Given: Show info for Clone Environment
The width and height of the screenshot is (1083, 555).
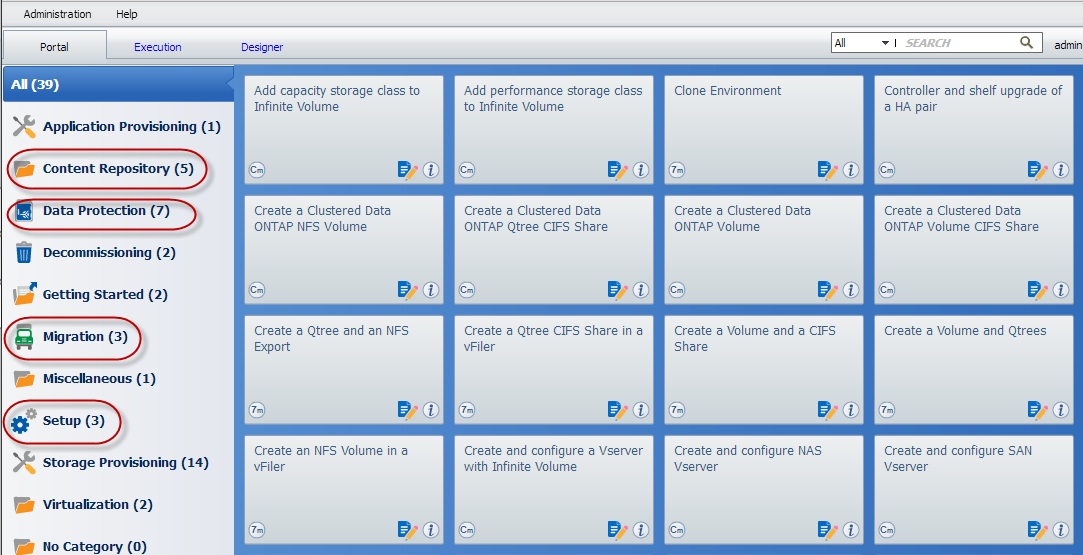Looking at the screenshot, I should [x=851, y=170].
